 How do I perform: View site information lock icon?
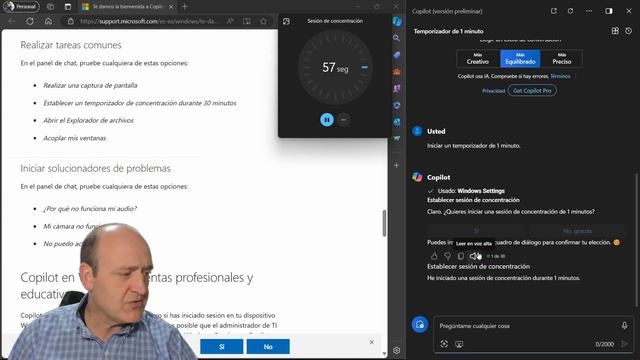pos(71,21)
